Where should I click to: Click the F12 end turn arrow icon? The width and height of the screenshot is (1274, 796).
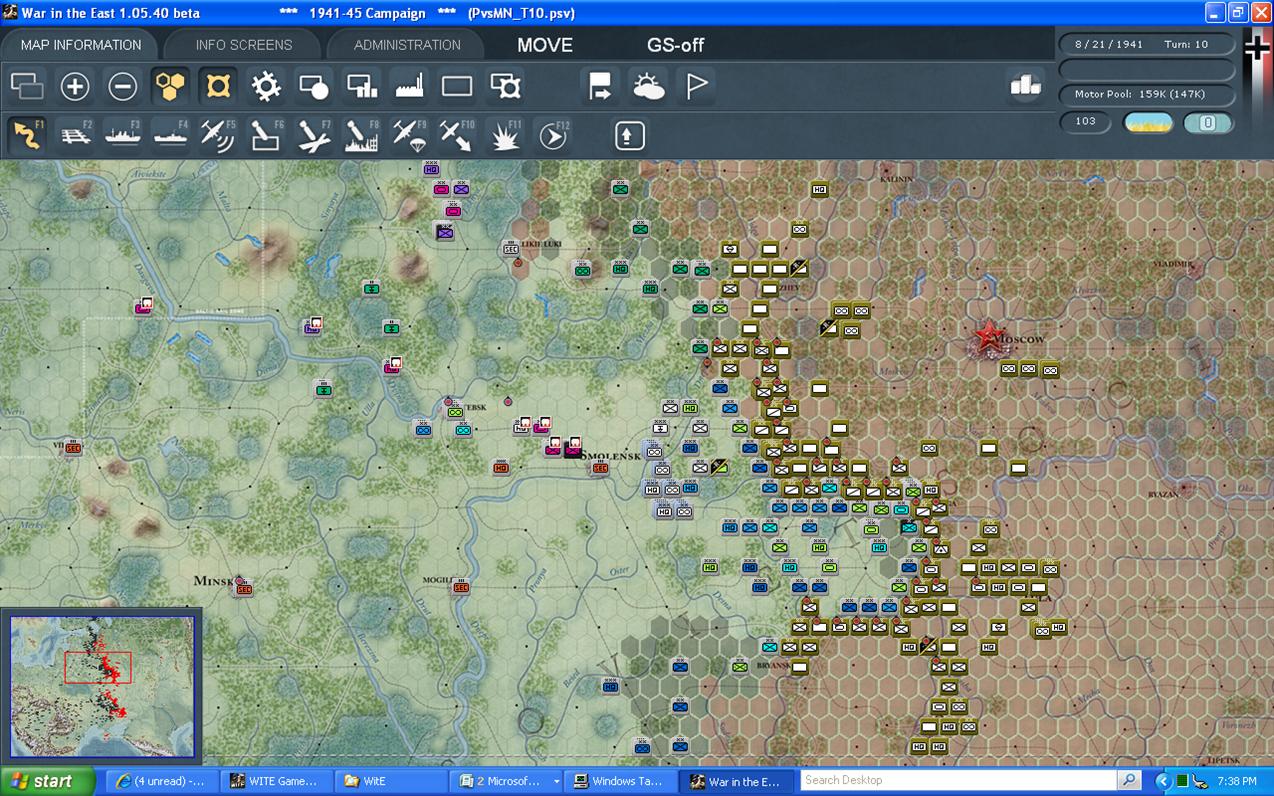553,135
